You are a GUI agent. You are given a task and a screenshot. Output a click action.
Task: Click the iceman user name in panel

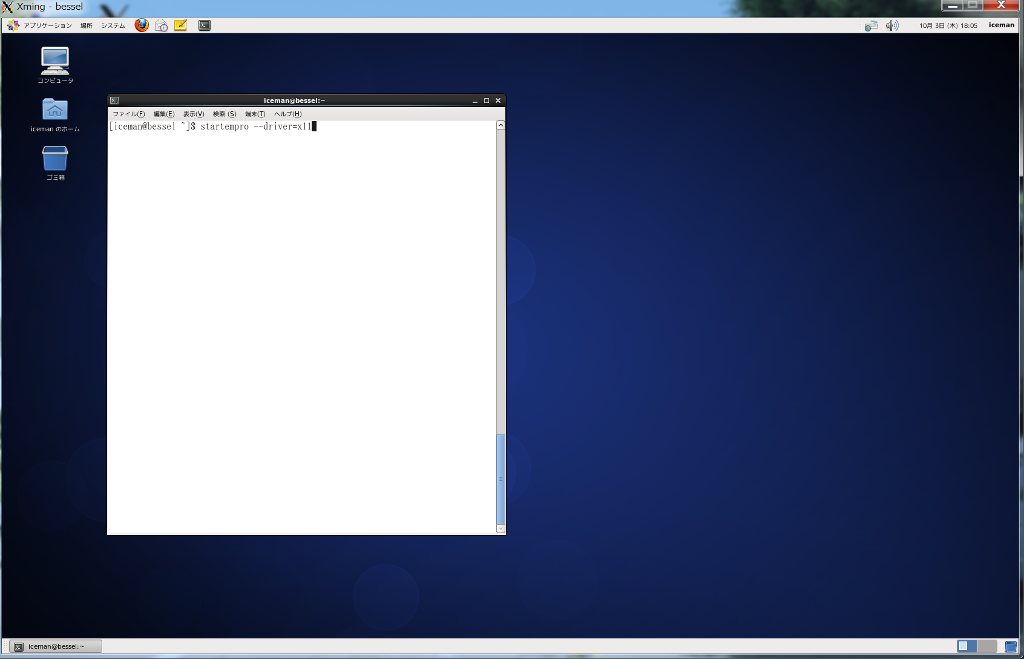1001,25
